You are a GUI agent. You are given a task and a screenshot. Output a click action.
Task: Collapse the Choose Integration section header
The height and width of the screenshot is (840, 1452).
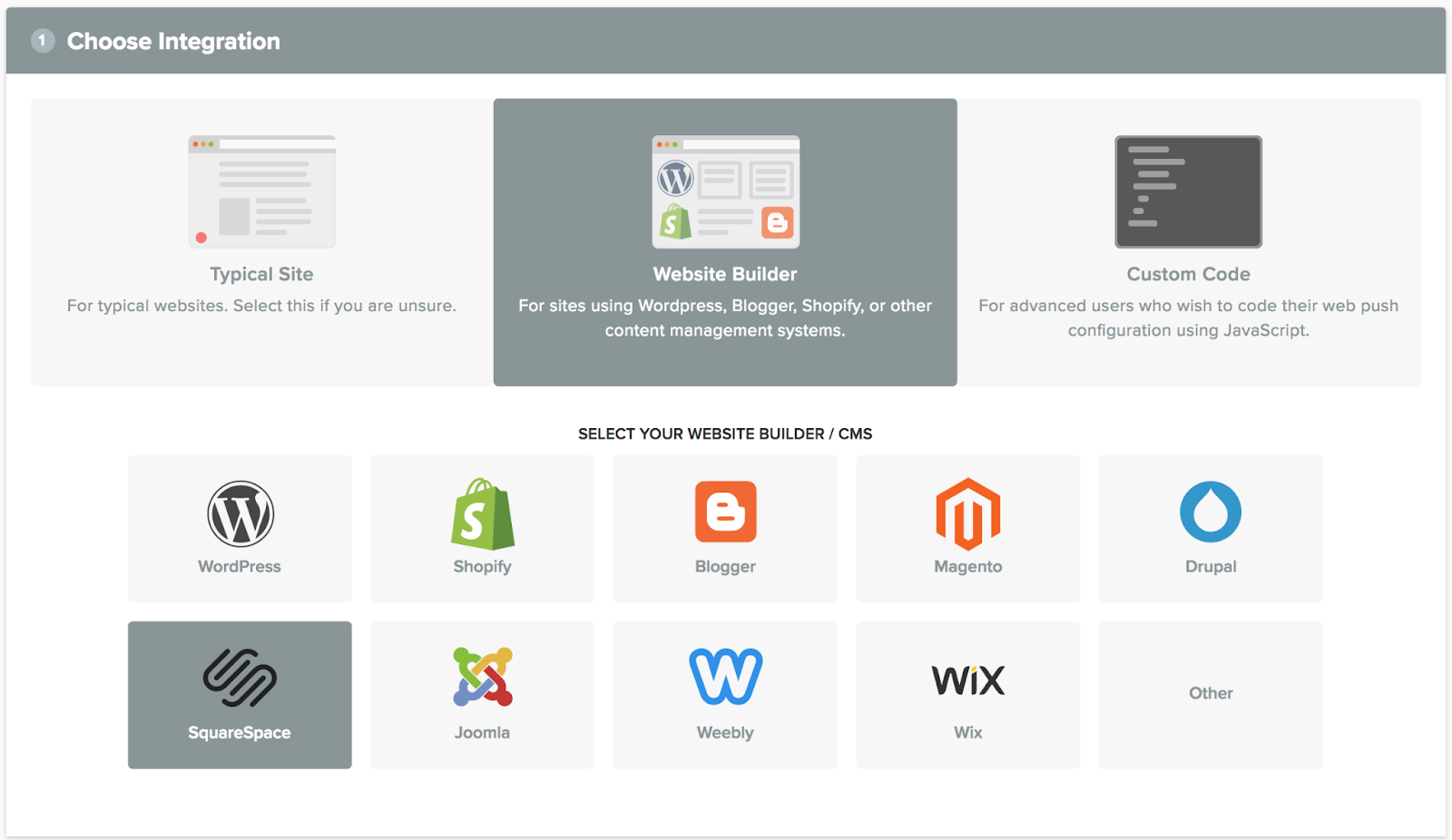tap(726, 41)
